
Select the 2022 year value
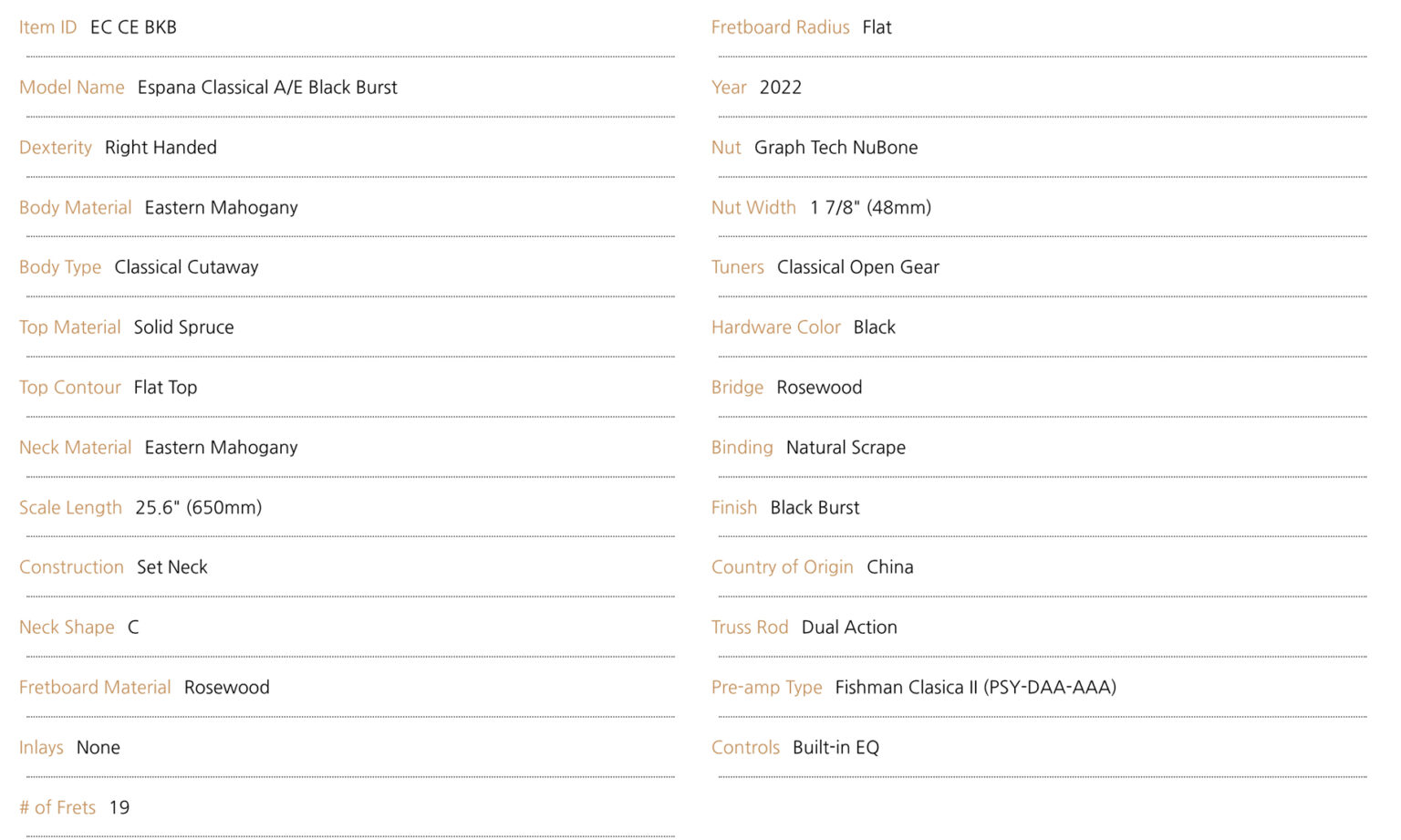[x=781, y=88]
